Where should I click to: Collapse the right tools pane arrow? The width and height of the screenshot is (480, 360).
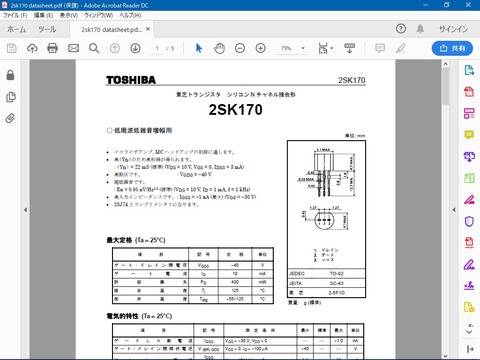(454, 210)
